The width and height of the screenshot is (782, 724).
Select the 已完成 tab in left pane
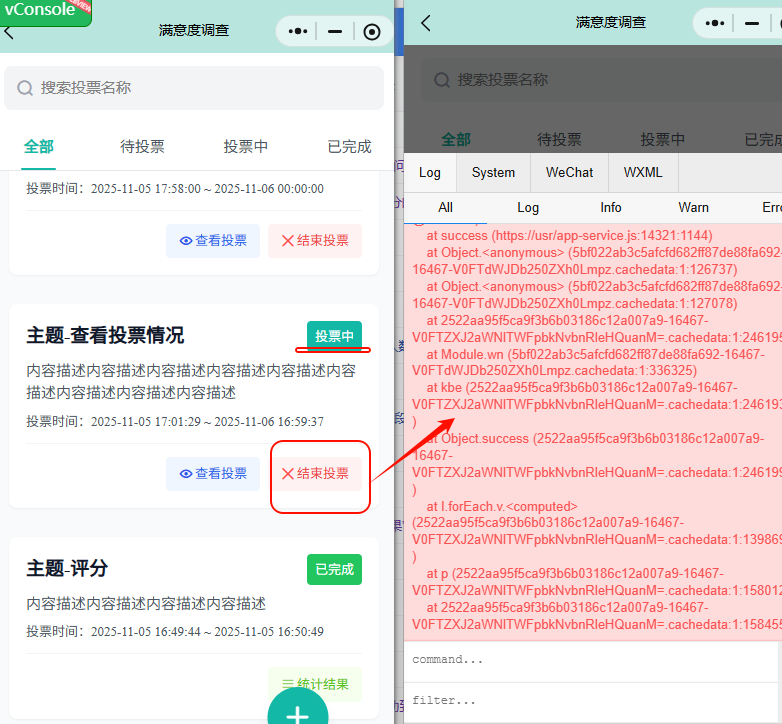click(349, 147)
